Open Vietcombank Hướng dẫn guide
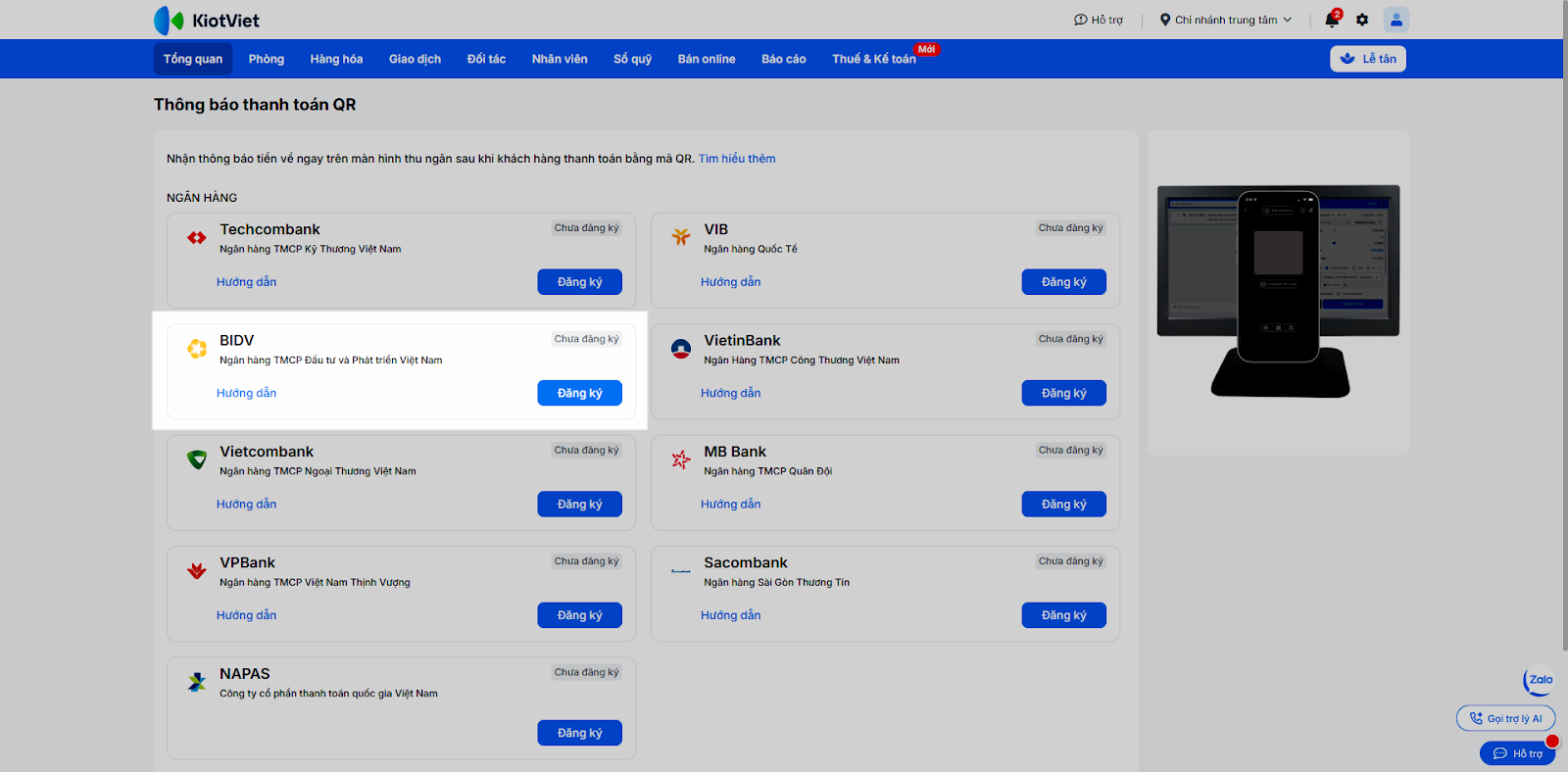1568x772 pixels. 247,505
